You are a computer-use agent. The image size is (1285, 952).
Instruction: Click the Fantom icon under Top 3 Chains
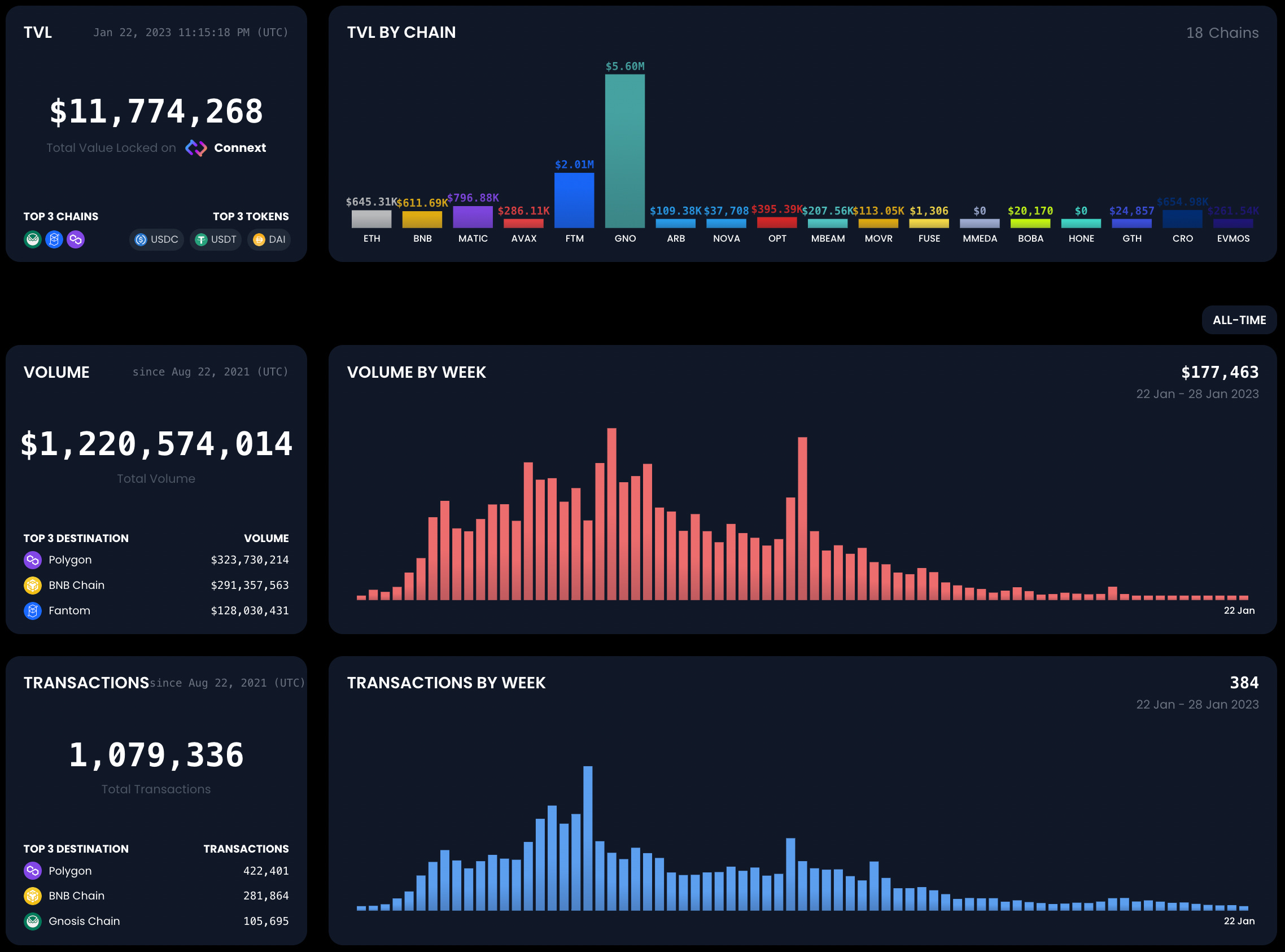(54, 239)
